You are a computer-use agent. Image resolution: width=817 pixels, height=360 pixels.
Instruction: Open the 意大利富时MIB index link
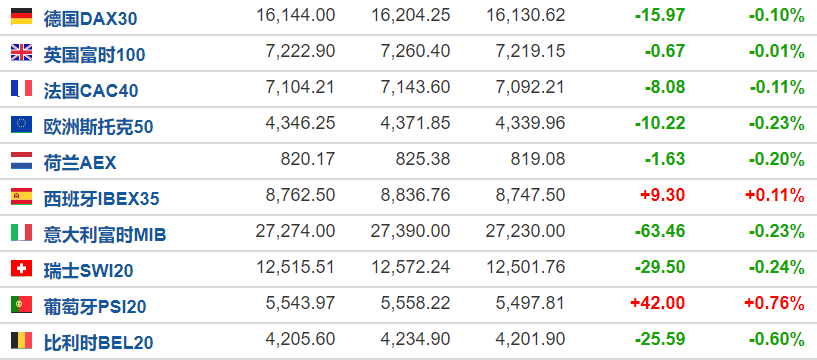105,234
